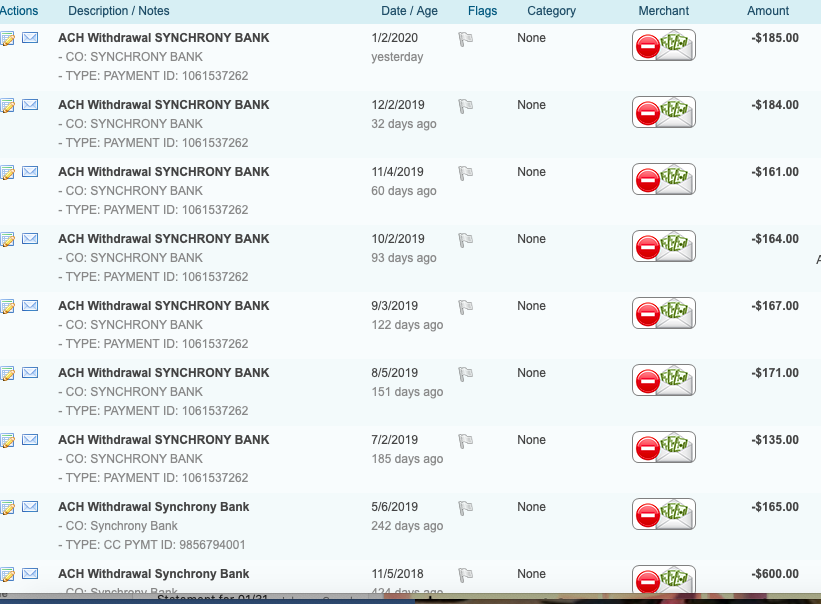Image resolution: width=821 pixels, height=604 pixels.
Task: Edit the 11/4/2019 transaction
Action: (7, 172)
